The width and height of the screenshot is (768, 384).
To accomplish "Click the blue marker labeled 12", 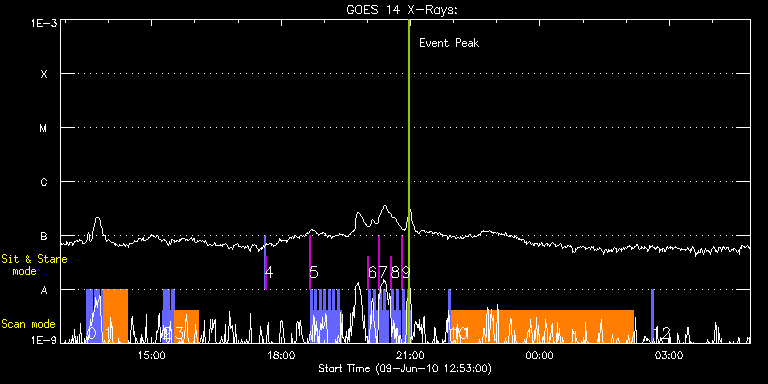I will tap(652, 316).
